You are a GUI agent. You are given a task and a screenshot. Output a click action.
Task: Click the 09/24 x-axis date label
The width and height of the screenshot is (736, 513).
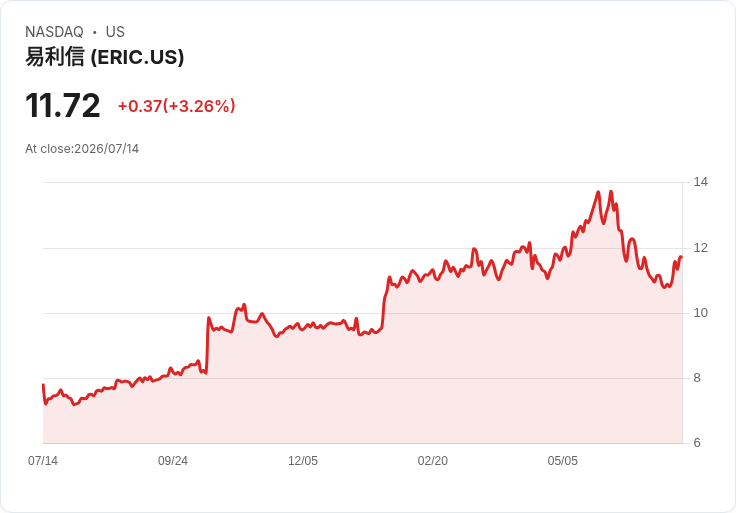(173, 461)
